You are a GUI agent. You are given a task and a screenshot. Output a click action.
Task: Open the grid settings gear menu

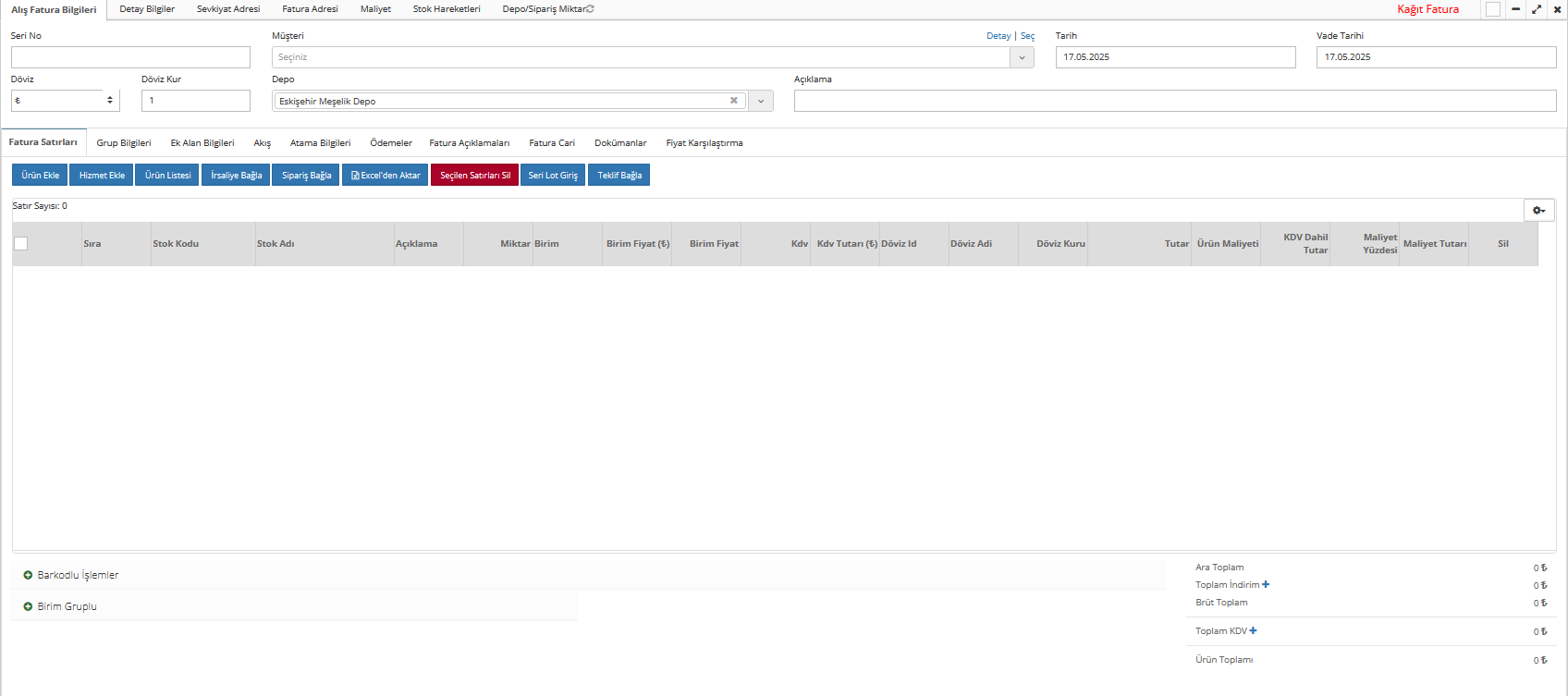(1538, 211)
